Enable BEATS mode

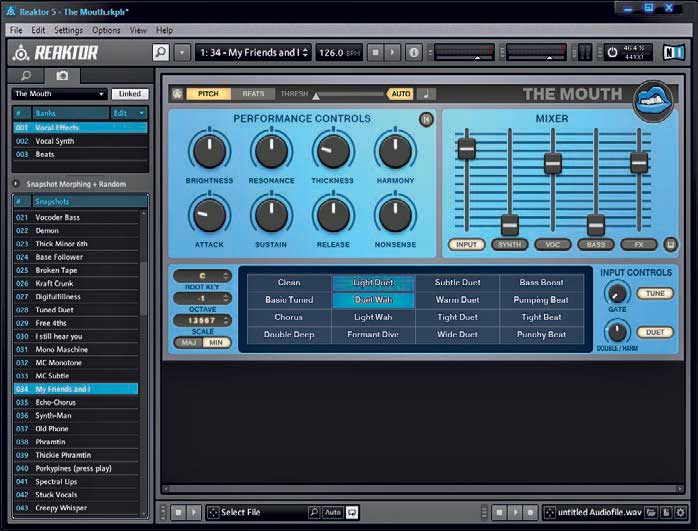[253, 94]
